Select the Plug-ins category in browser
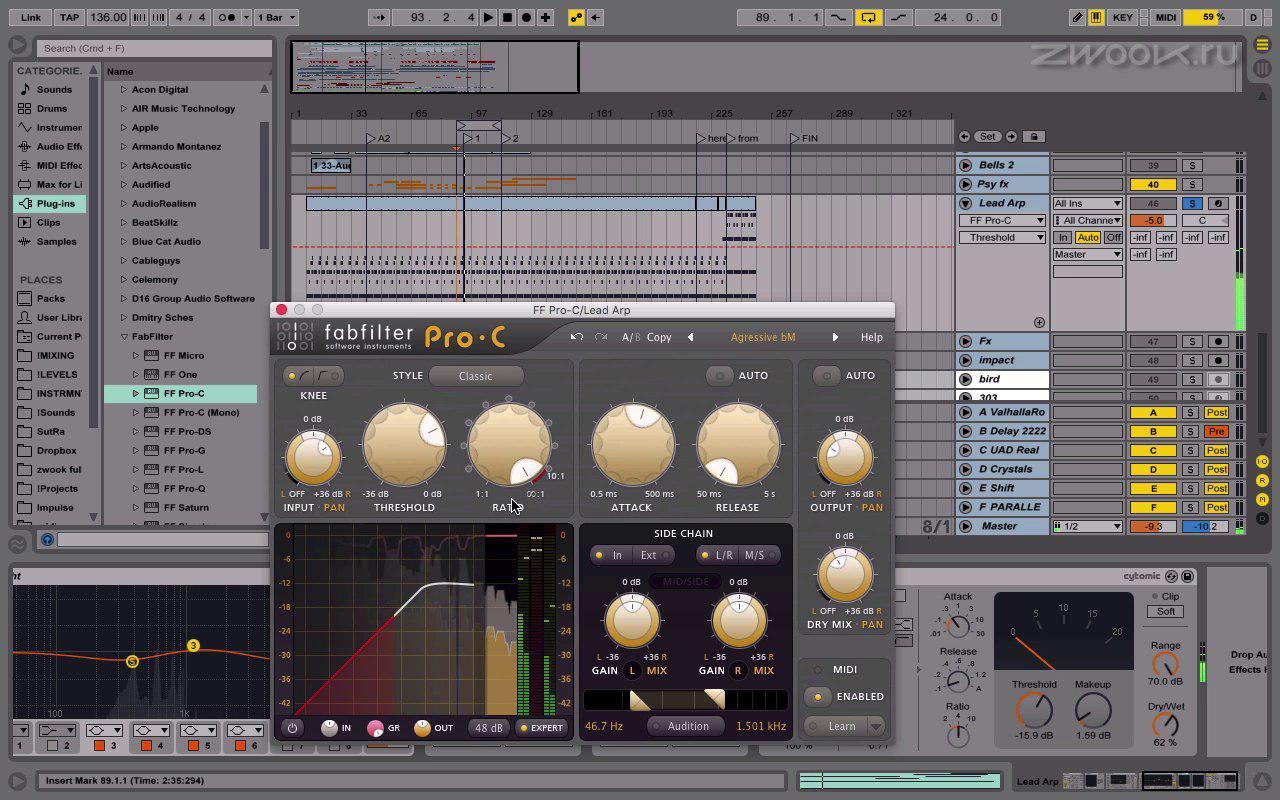The width and height of the screenshot is (1280, 800). [55, 204]
